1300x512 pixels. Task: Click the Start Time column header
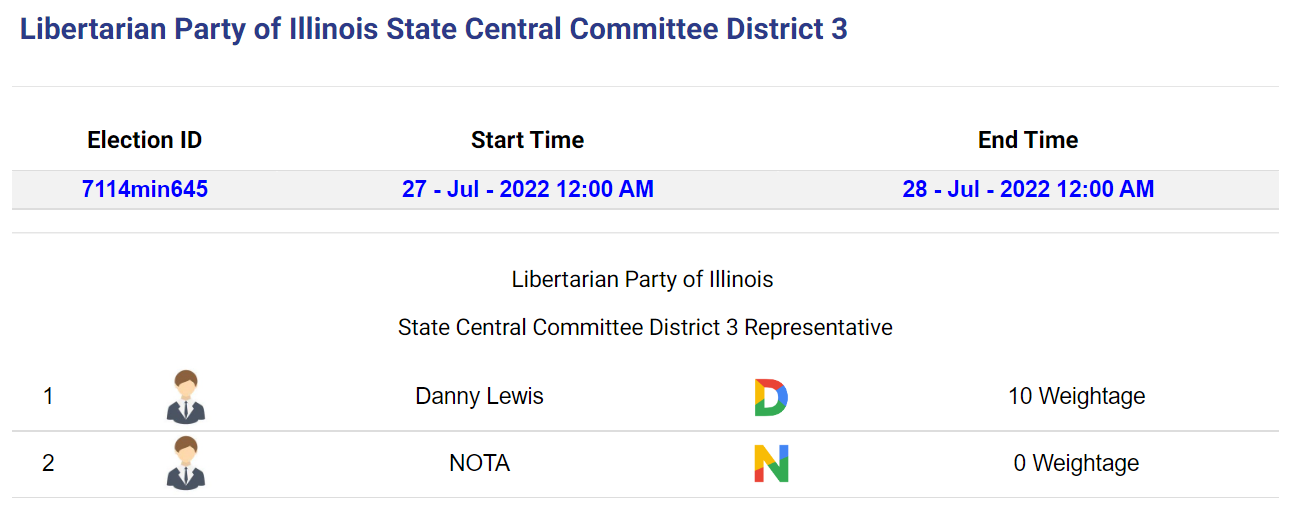click(528, 140)
